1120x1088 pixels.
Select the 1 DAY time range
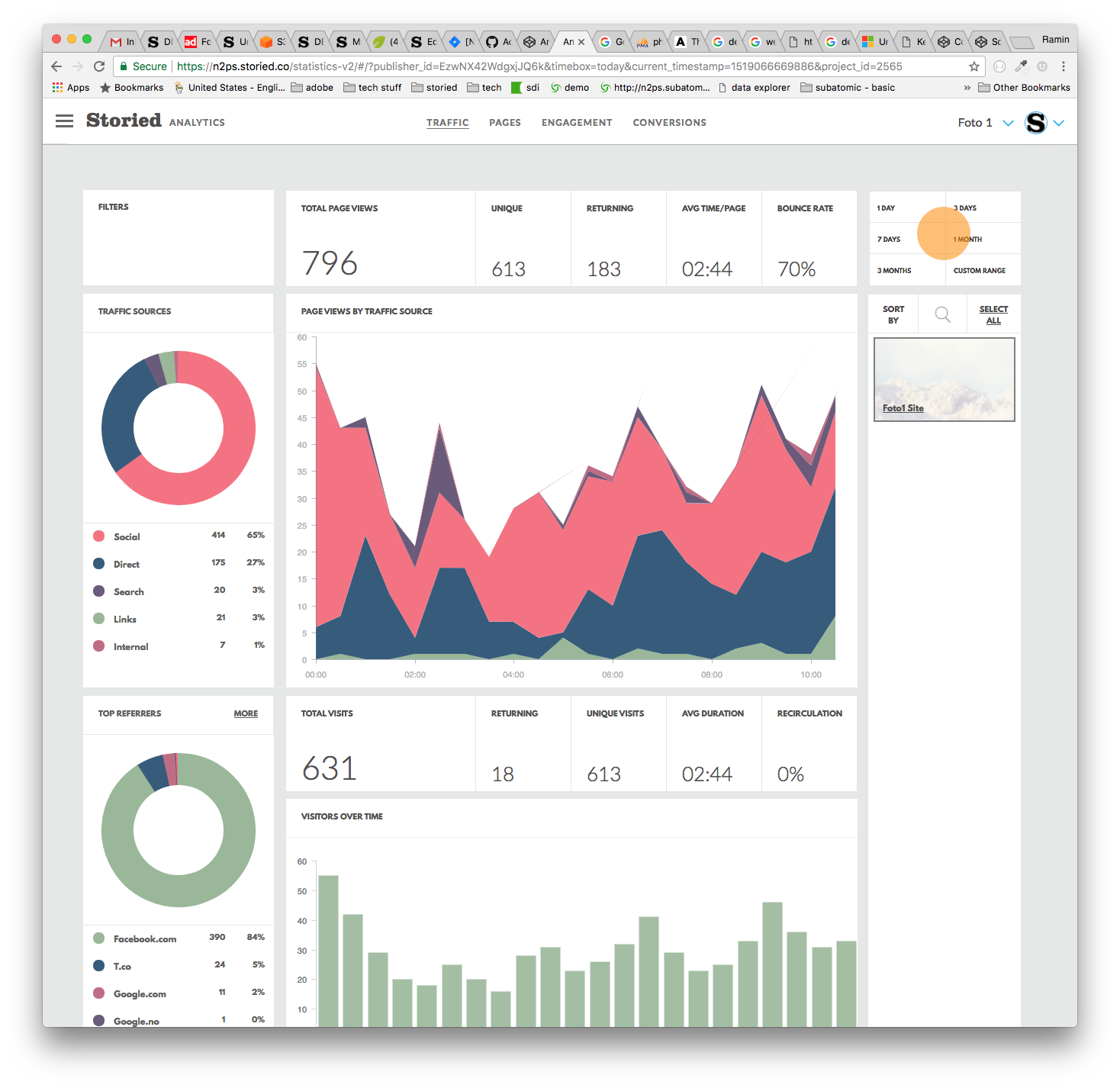coord(886,208)
